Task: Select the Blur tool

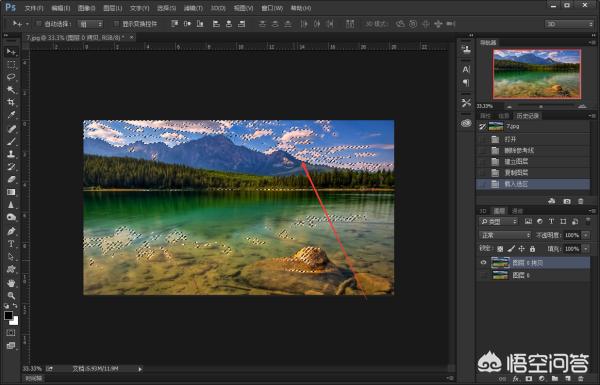Action: click(11, 205)
